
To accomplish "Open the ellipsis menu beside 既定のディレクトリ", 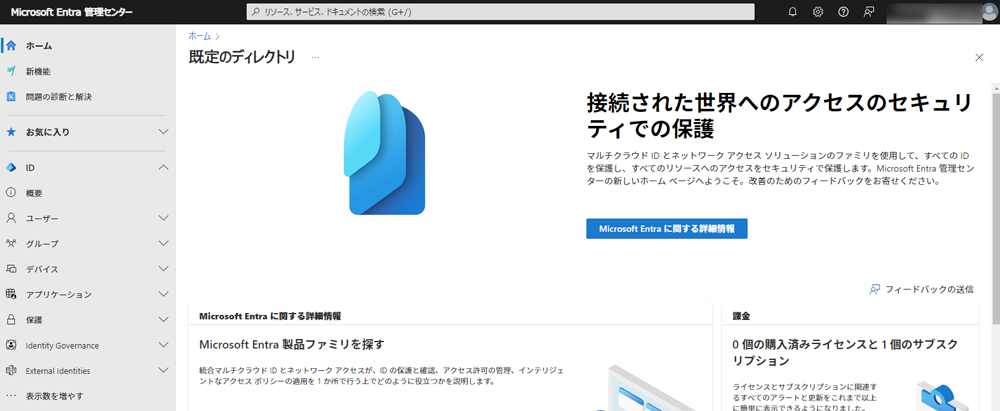I will (x=315, y=57).
